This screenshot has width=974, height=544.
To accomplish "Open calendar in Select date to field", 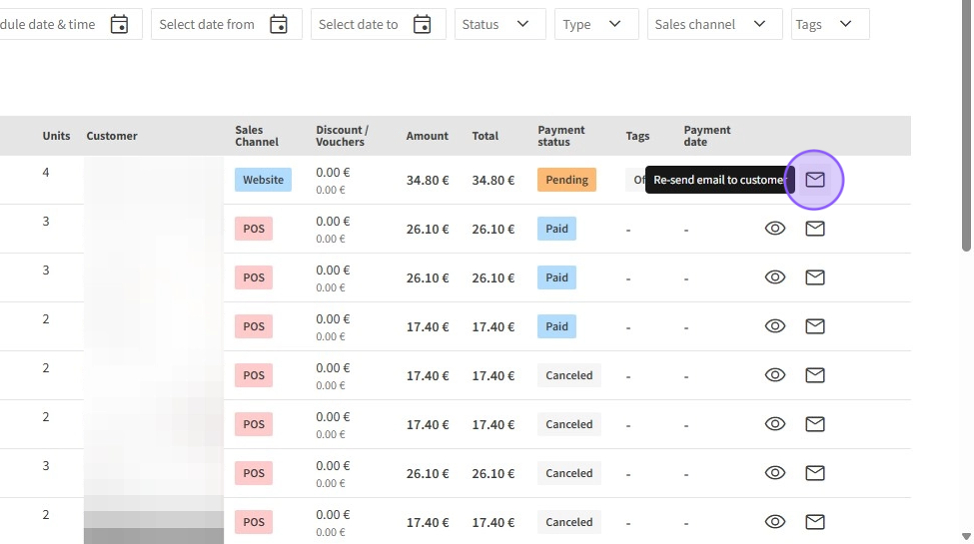I will pos(423,24).
